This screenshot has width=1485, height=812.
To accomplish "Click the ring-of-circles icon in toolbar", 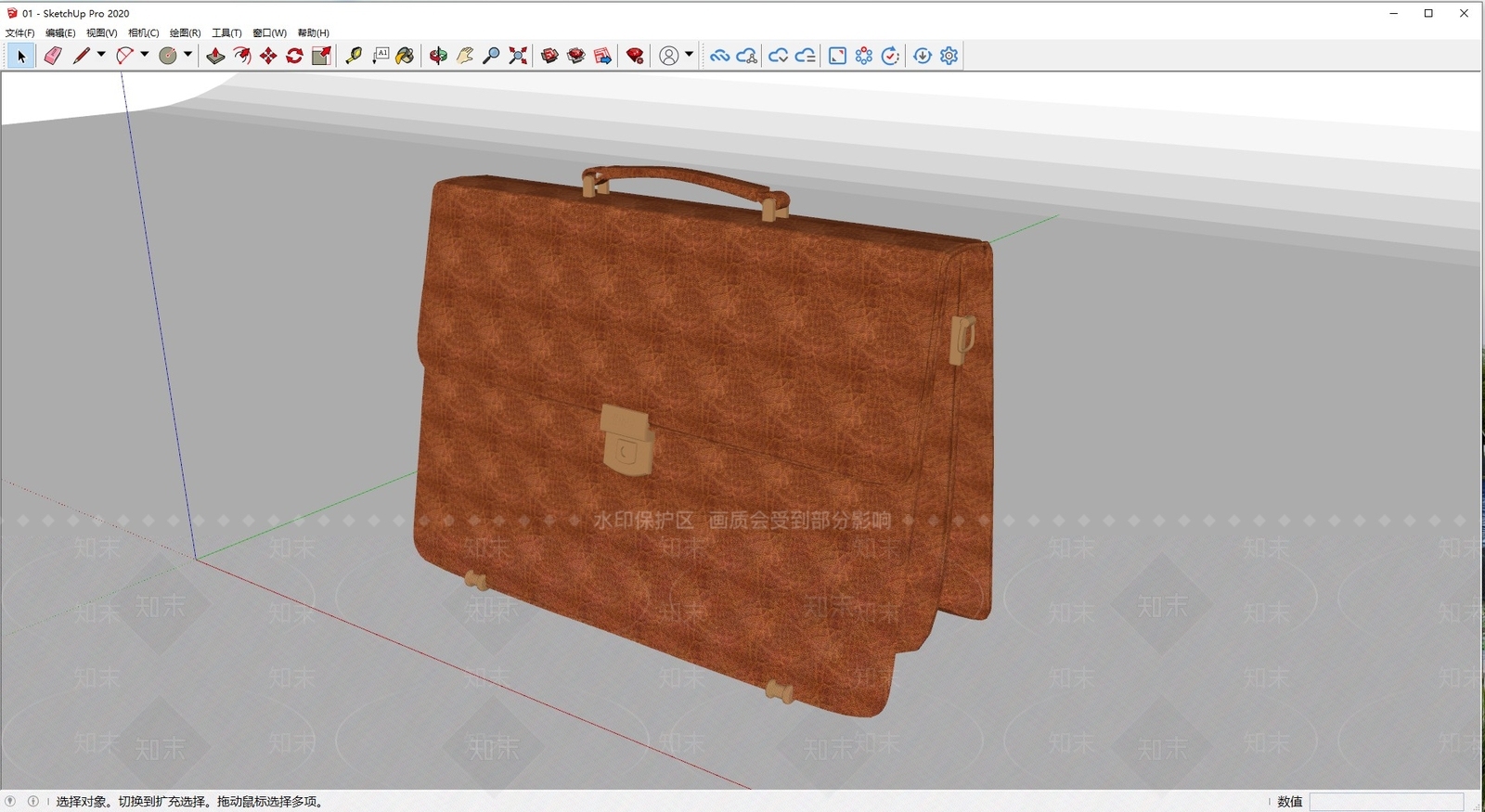I will [x=864, y=56].
